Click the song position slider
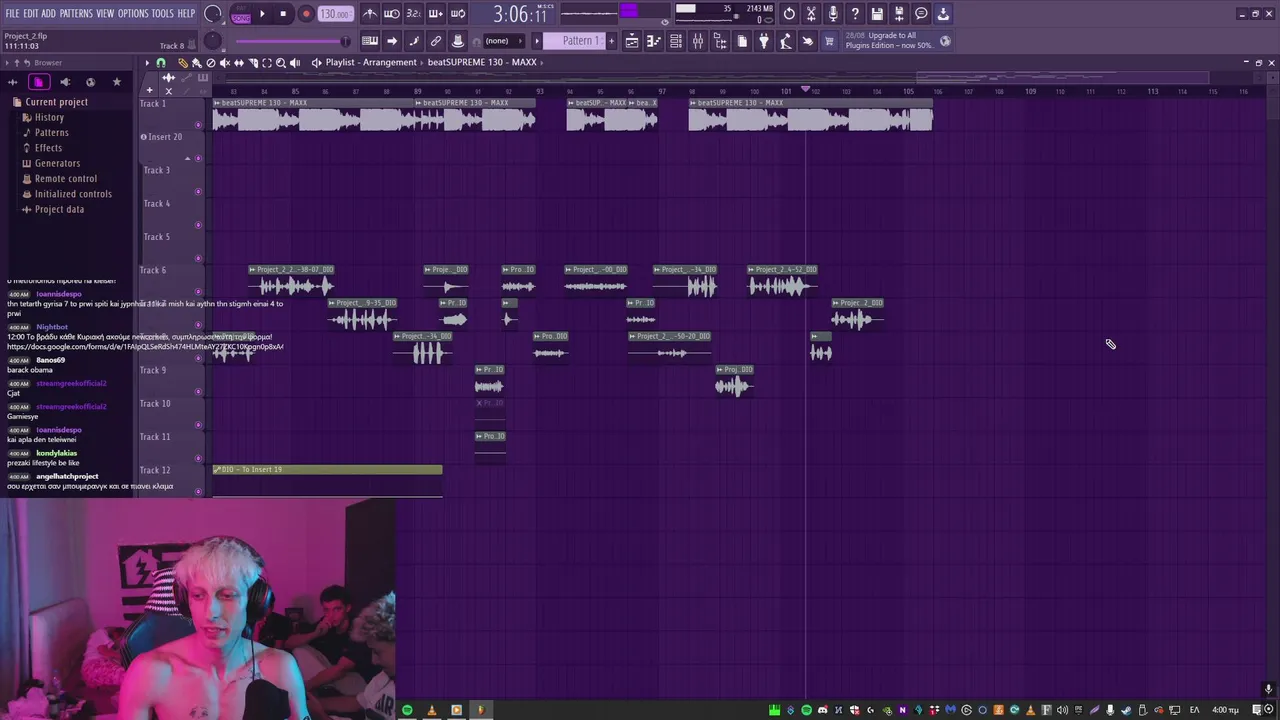 pyautogui.click(x=292, y=41)
